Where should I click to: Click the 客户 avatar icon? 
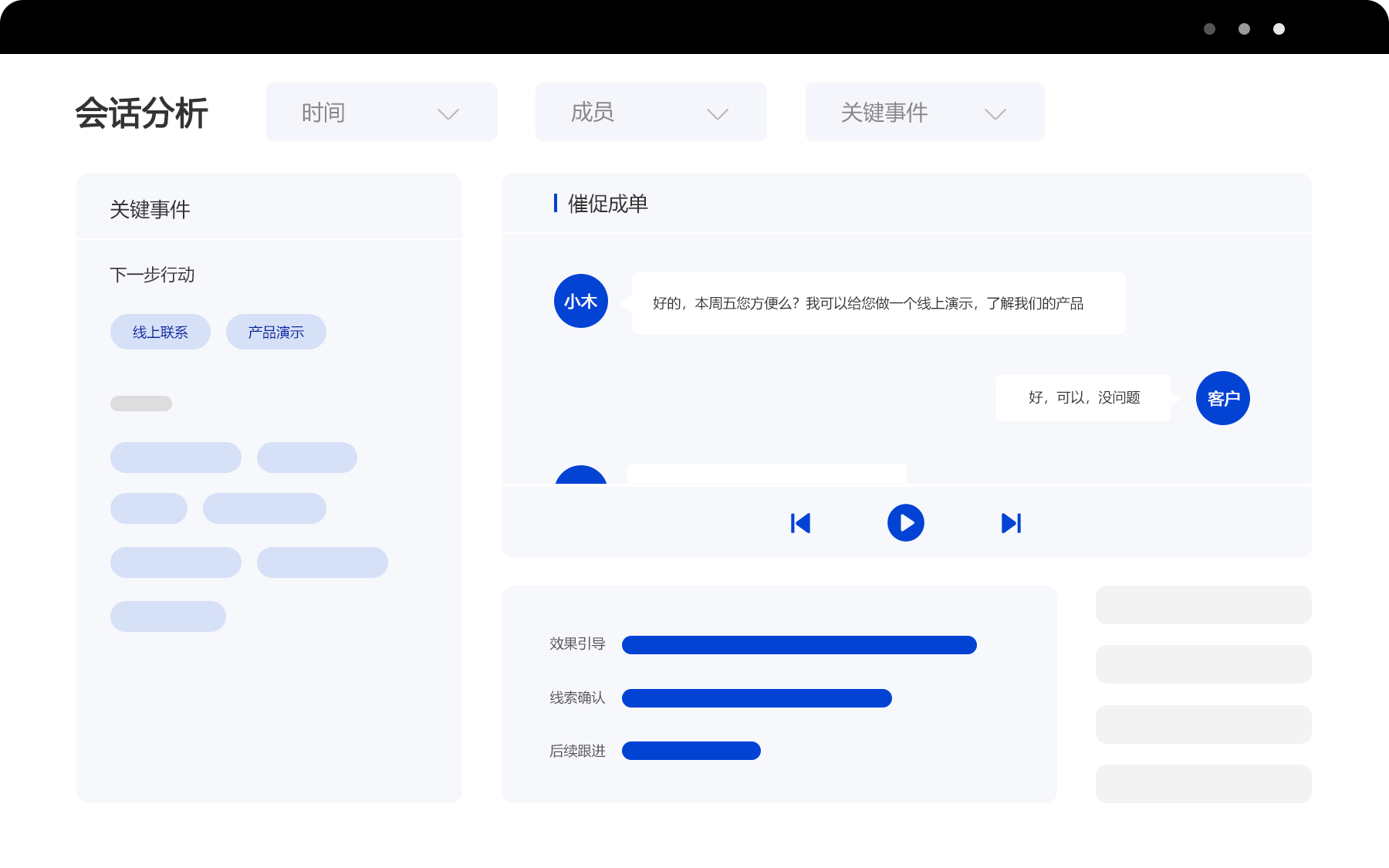(x=1222, y=398)
